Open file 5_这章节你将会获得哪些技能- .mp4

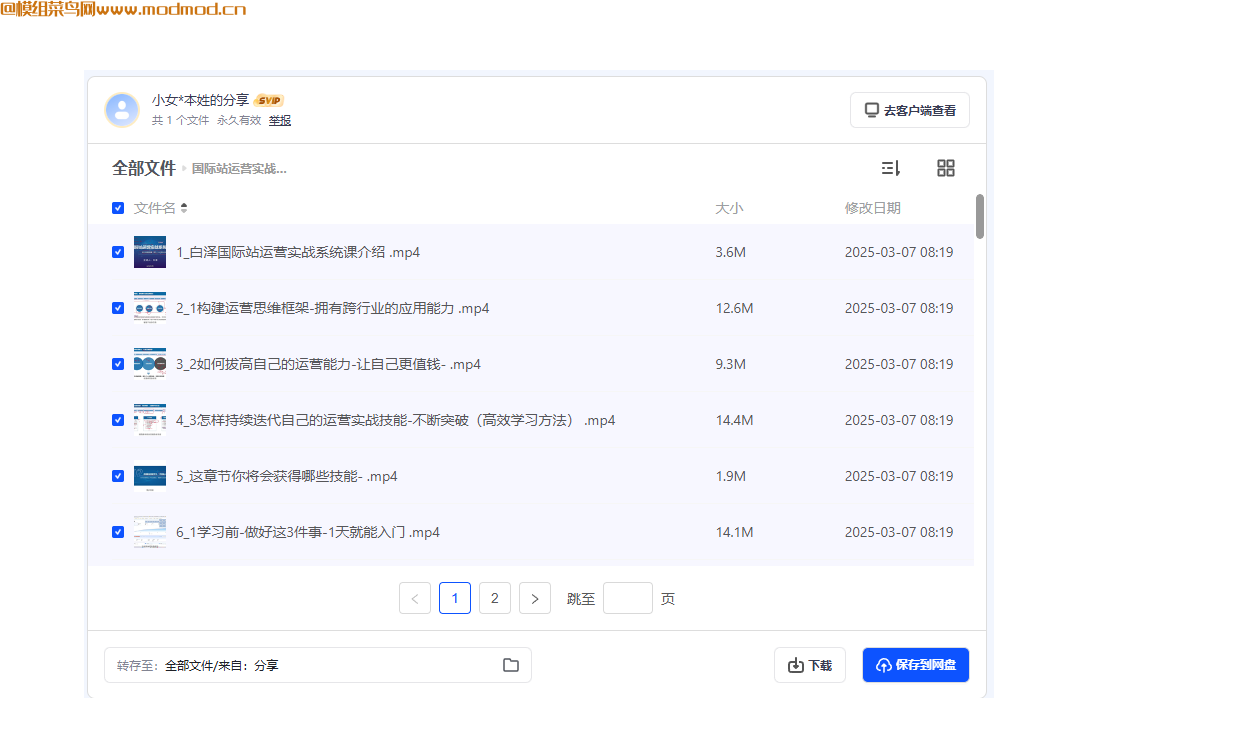pos(287,476)
